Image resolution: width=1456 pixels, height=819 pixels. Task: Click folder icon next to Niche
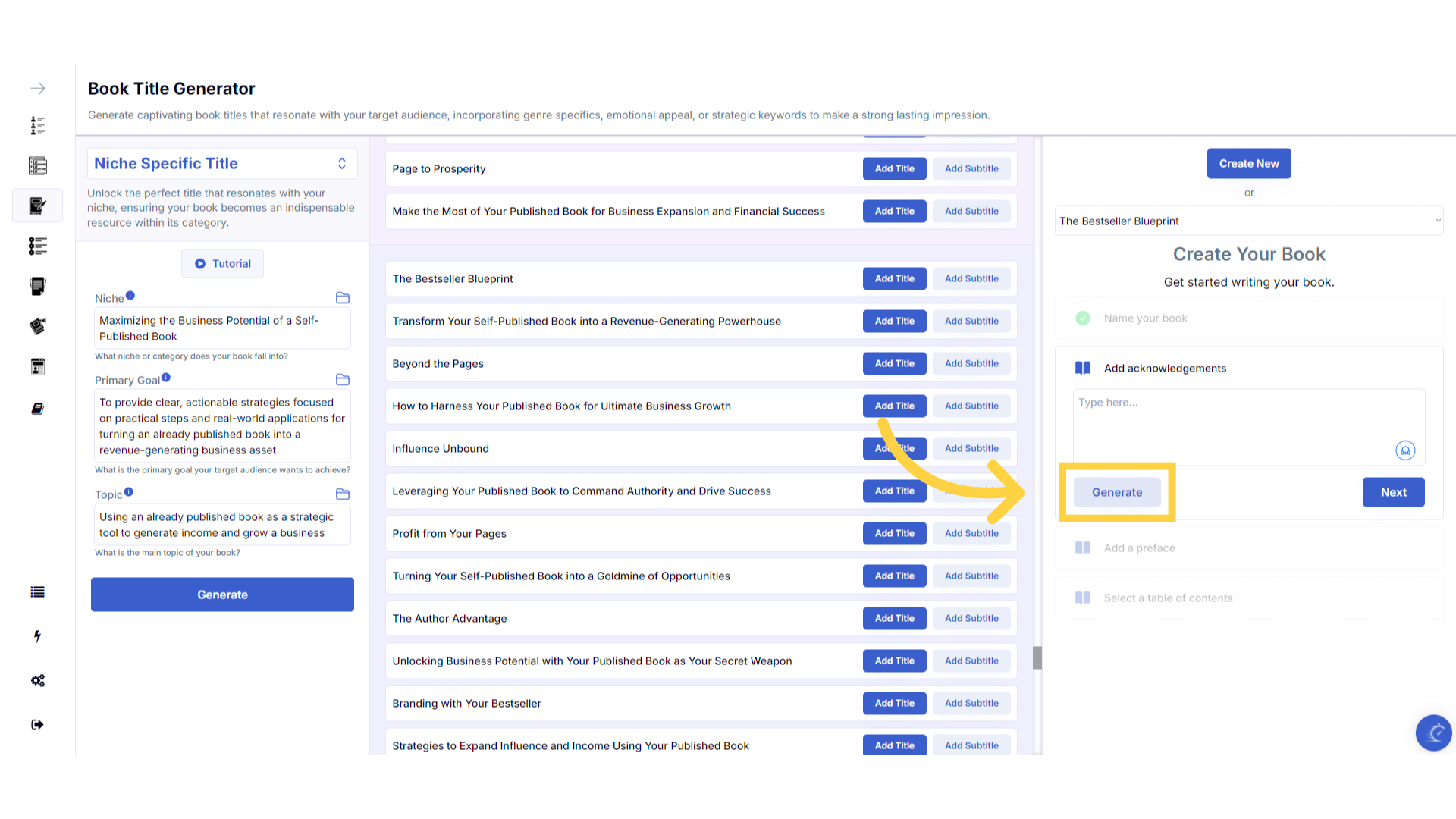pyautogui.click(x=343, y=298)
